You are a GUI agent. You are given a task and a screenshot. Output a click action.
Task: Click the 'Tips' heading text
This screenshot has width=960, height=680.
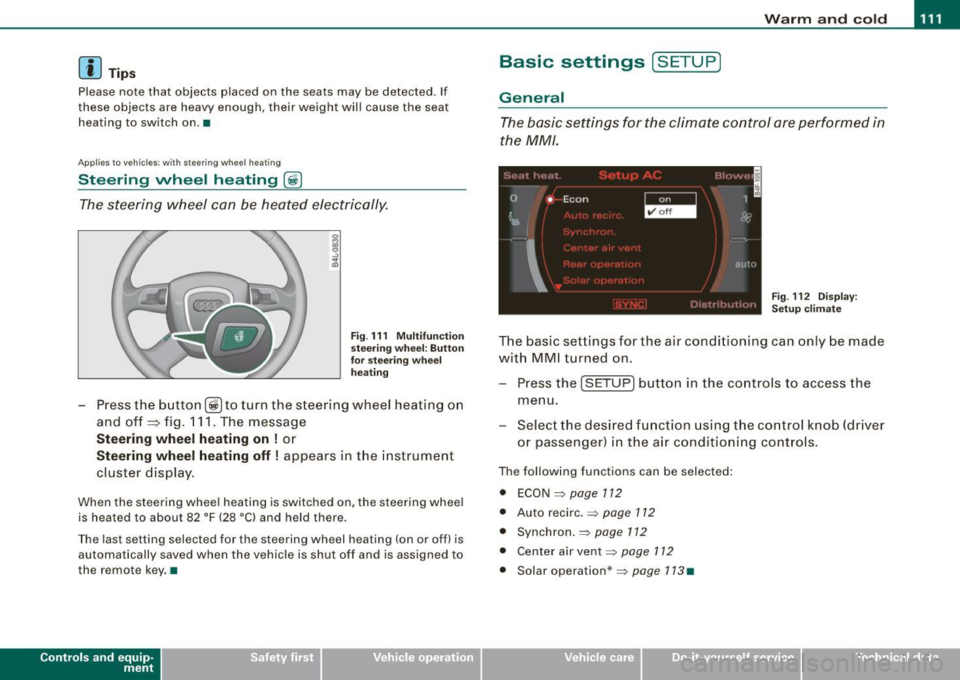pos(122,73)
